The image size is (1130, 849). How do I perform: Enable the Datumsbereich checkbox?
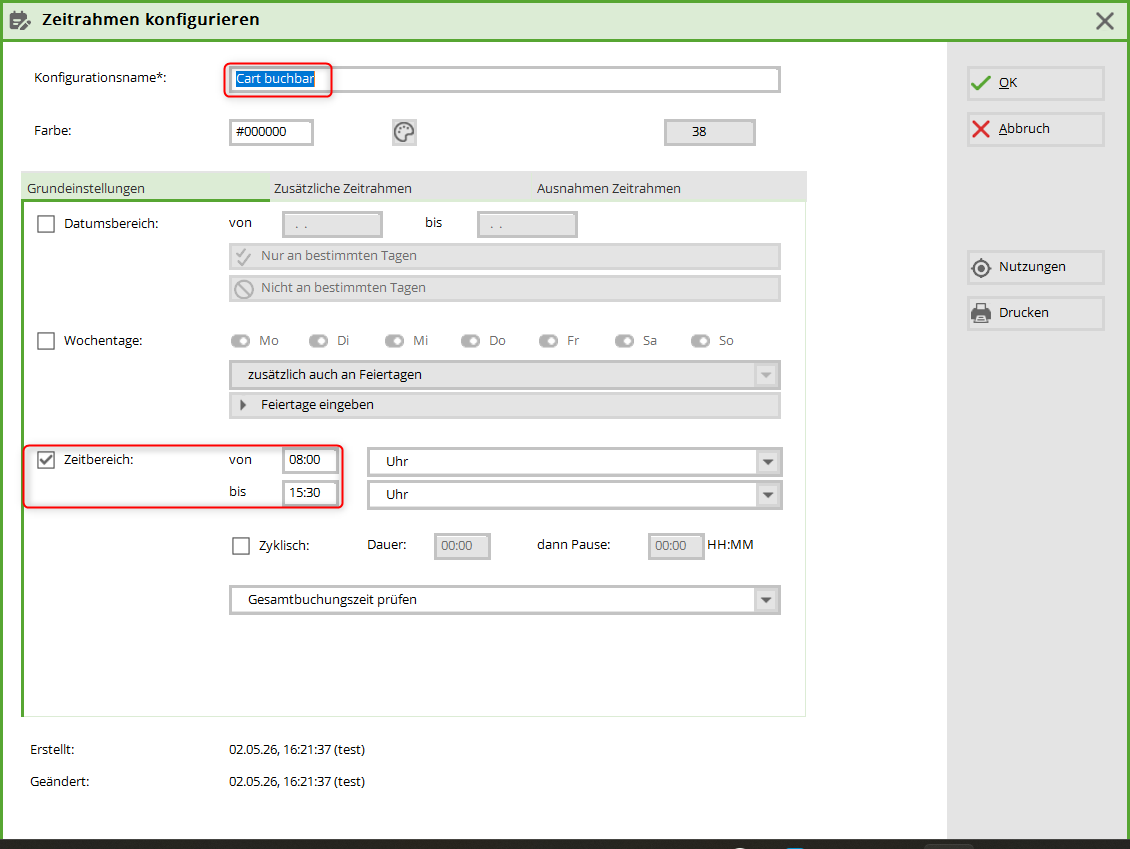[x=46, y=224]
